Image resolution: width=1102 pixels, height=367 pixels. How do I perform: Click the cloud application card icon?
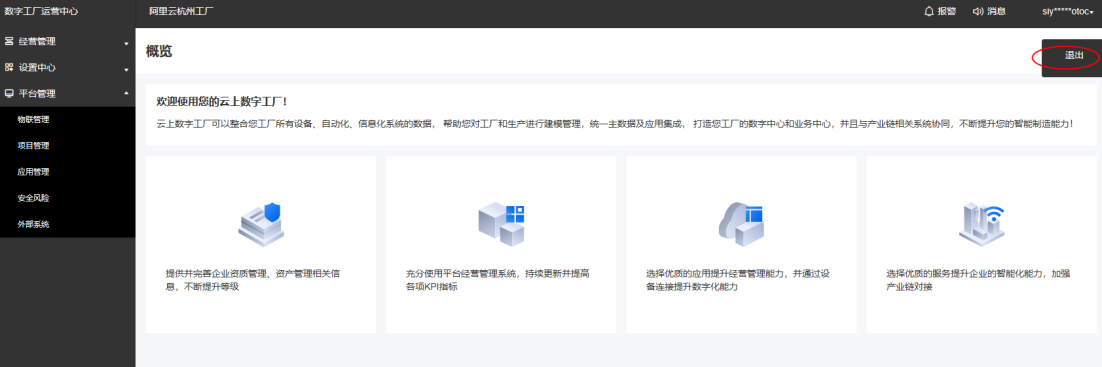pos(741,223)
